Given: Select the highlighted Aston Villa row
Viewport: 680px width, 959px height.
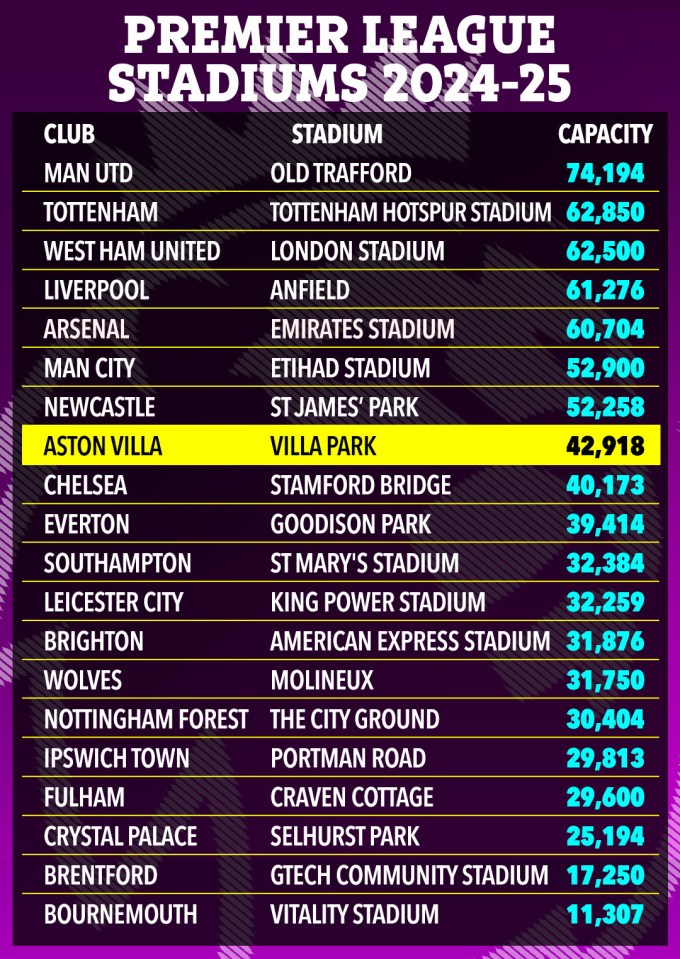Looking at the screenshot, I should point(341,446).
